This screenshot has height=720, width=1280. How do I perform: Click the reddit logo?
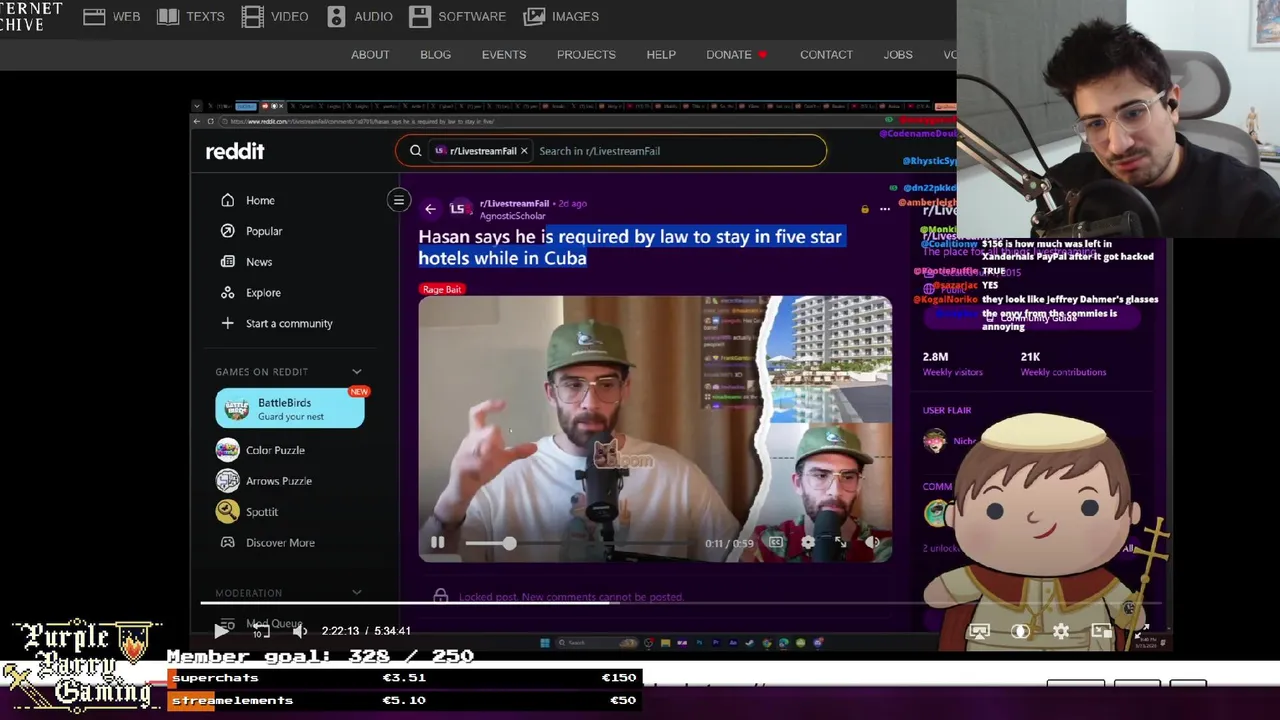tap(235, 151)
